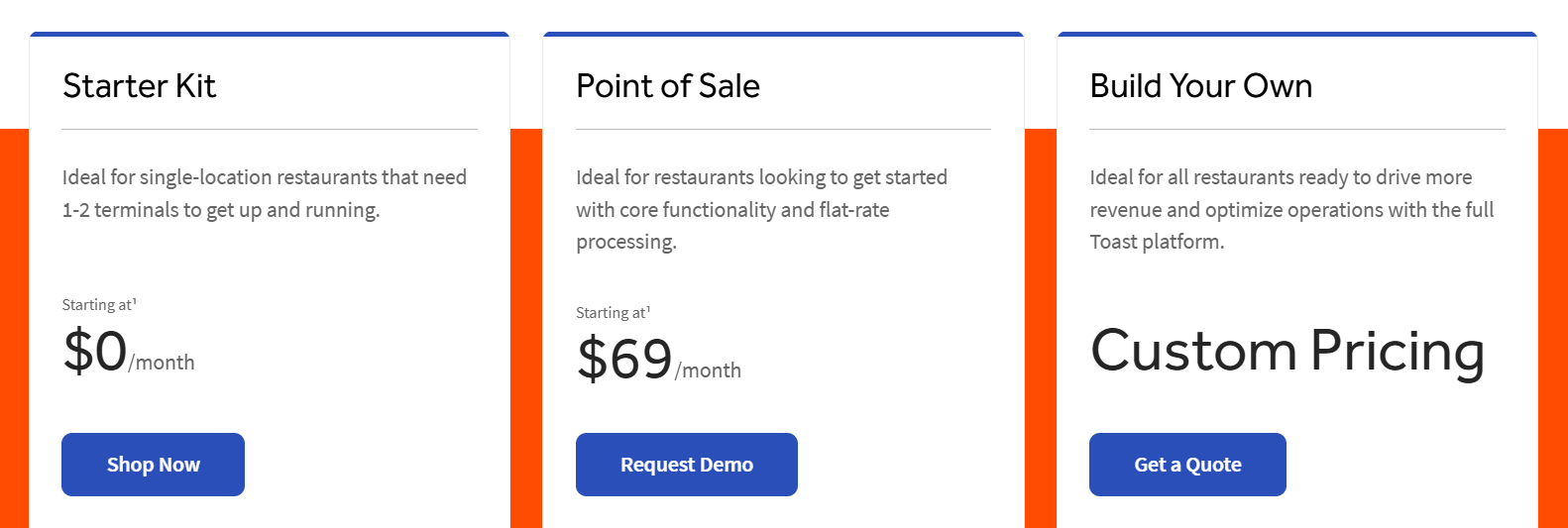This screenshot has width=1568, height=528.
Task: Click the $0 price in Starter Kit
Action: (x=95, y=352)
